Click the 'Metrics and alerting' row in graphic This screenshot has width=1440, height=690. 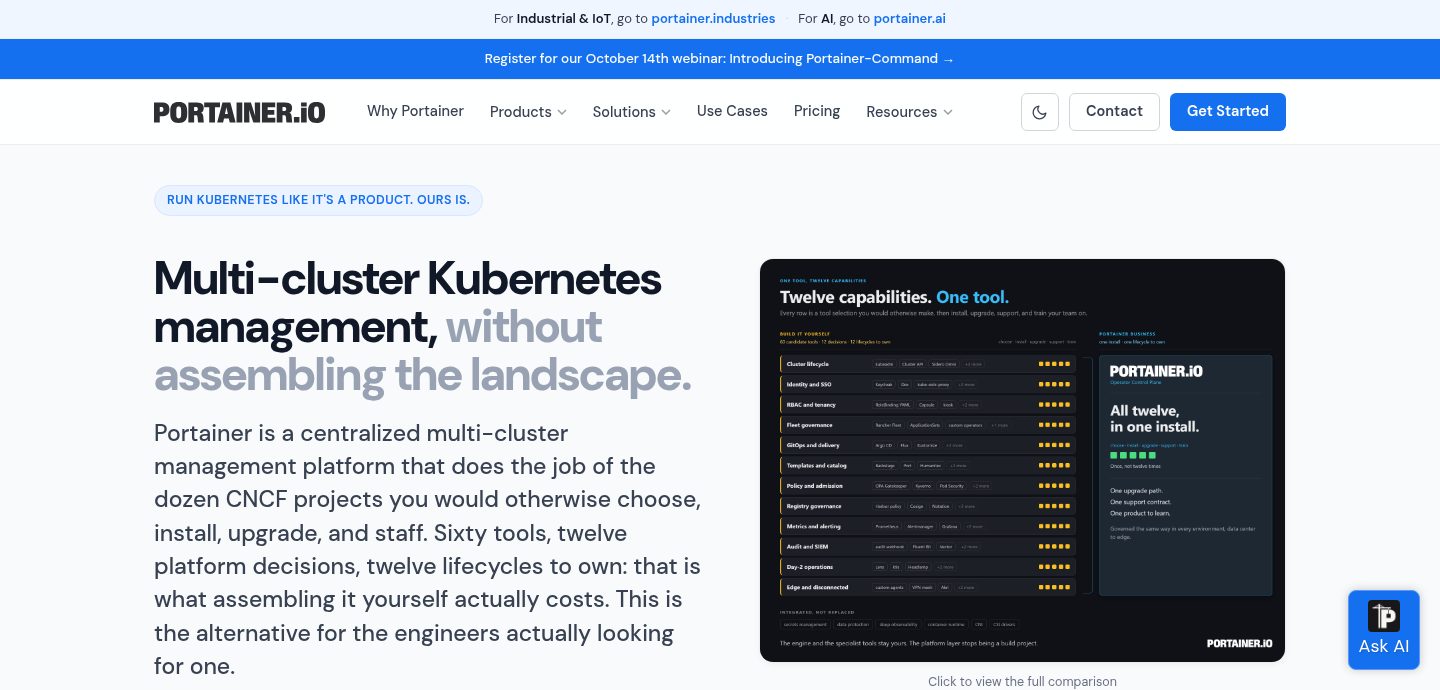927,526
